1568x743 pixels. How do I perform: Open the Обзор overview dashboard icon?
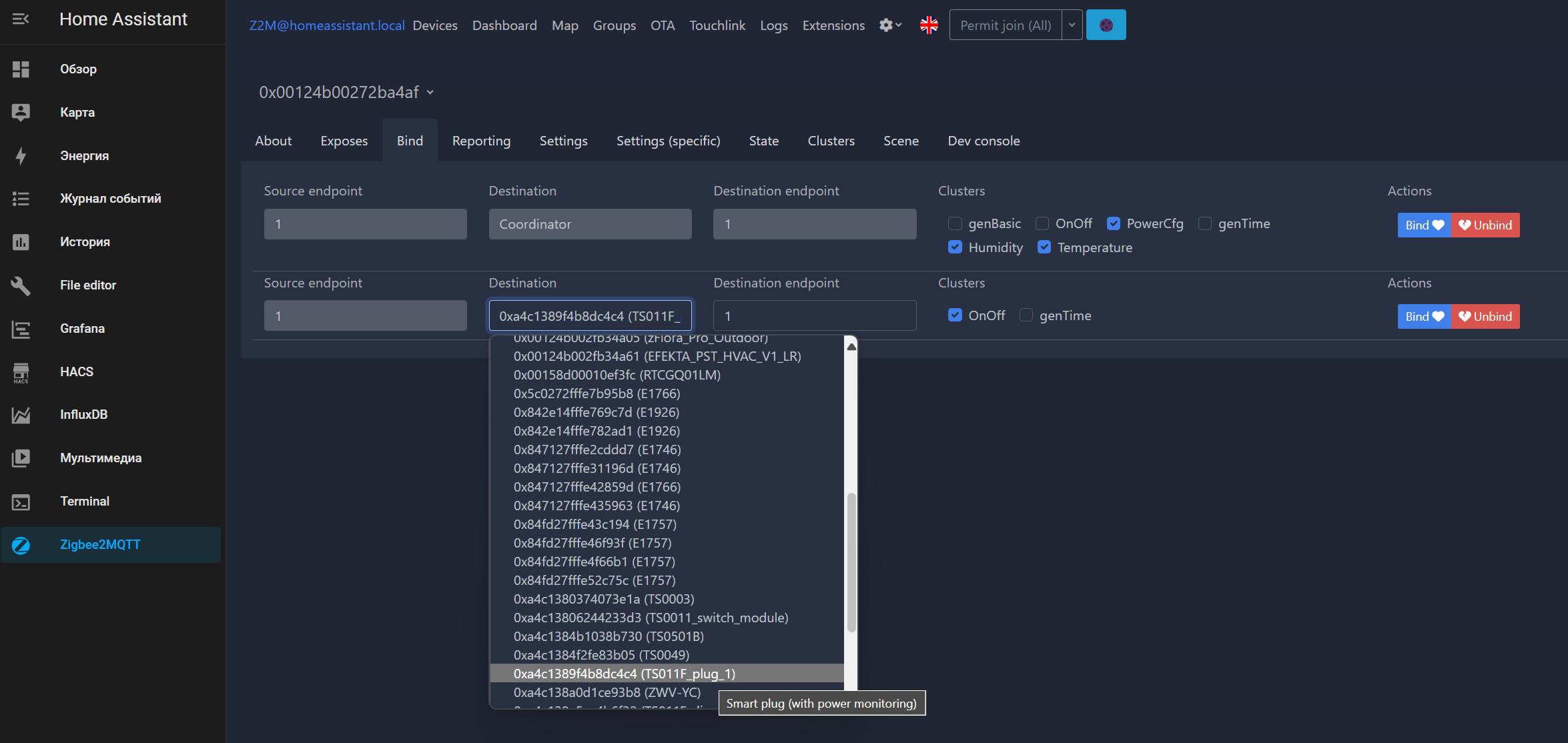point(21,69)
